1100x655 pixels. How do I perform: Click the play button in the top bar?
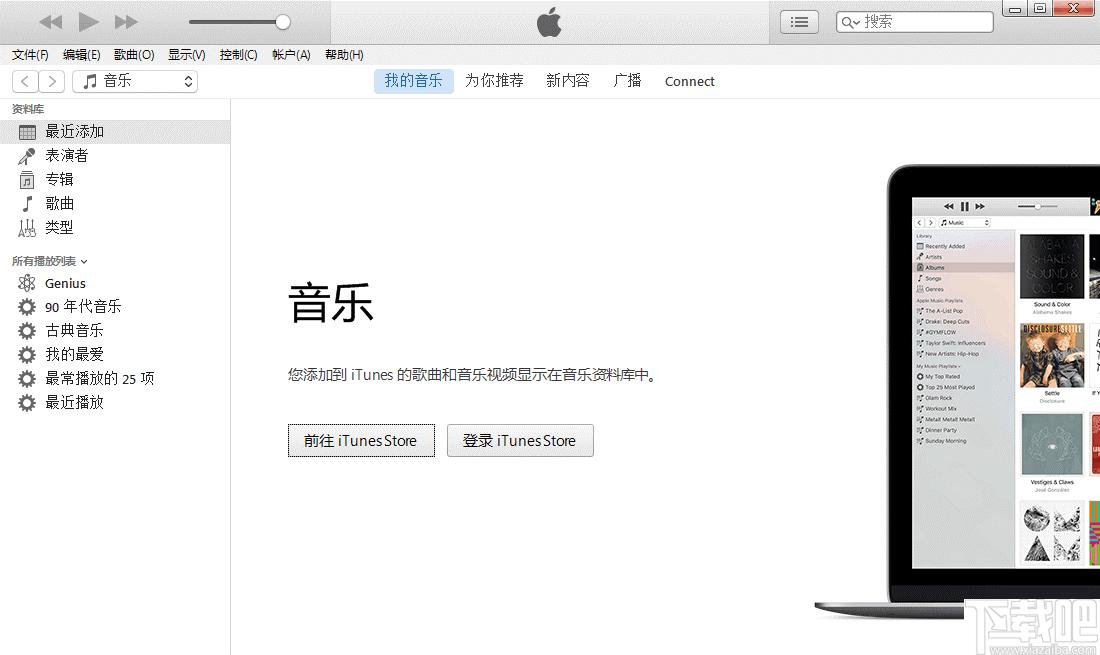pos(88,22)
